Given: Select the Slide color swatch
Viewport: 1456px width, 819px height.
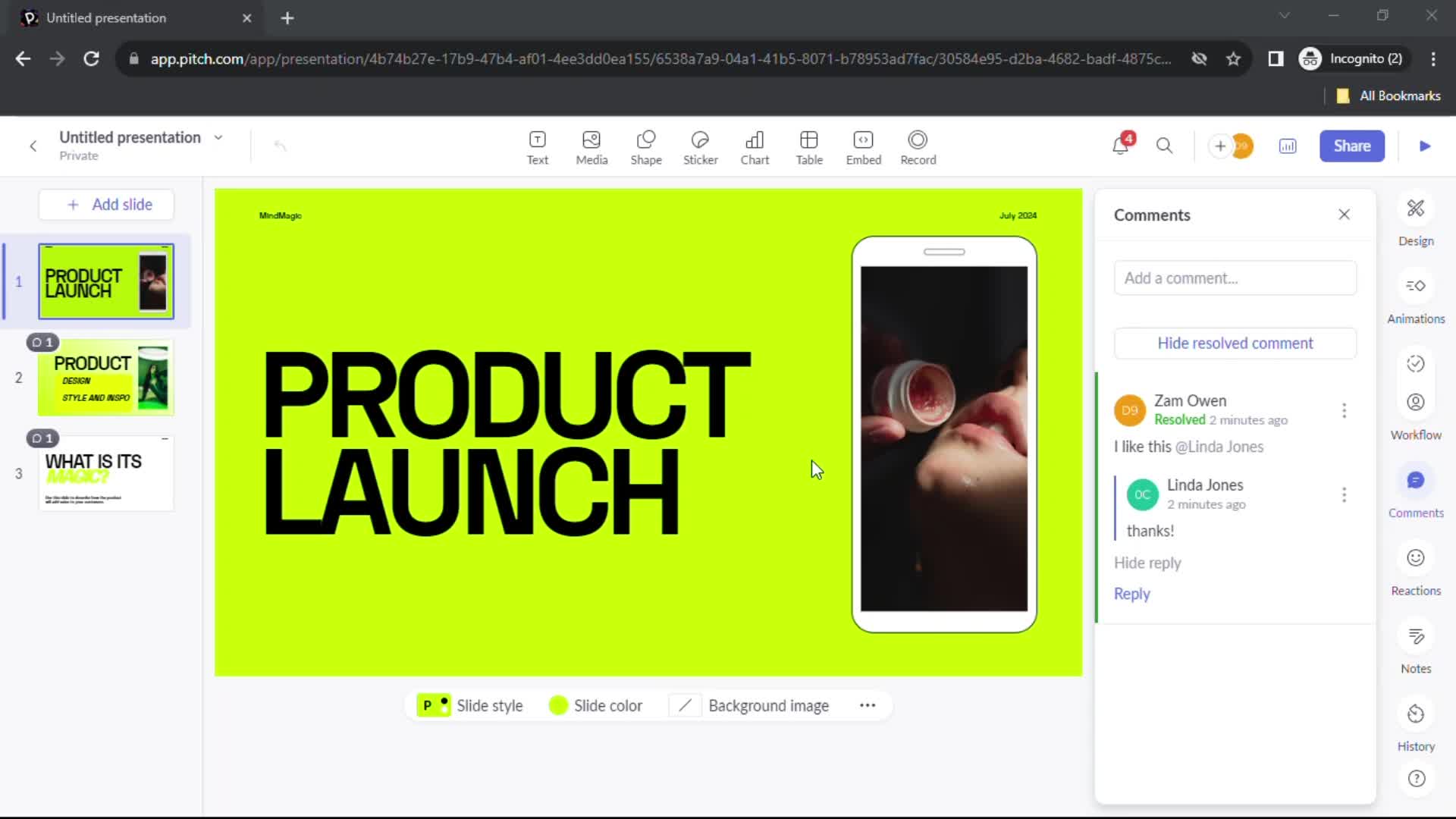Looking at the screenshot, I should click(x=558, y=706).
